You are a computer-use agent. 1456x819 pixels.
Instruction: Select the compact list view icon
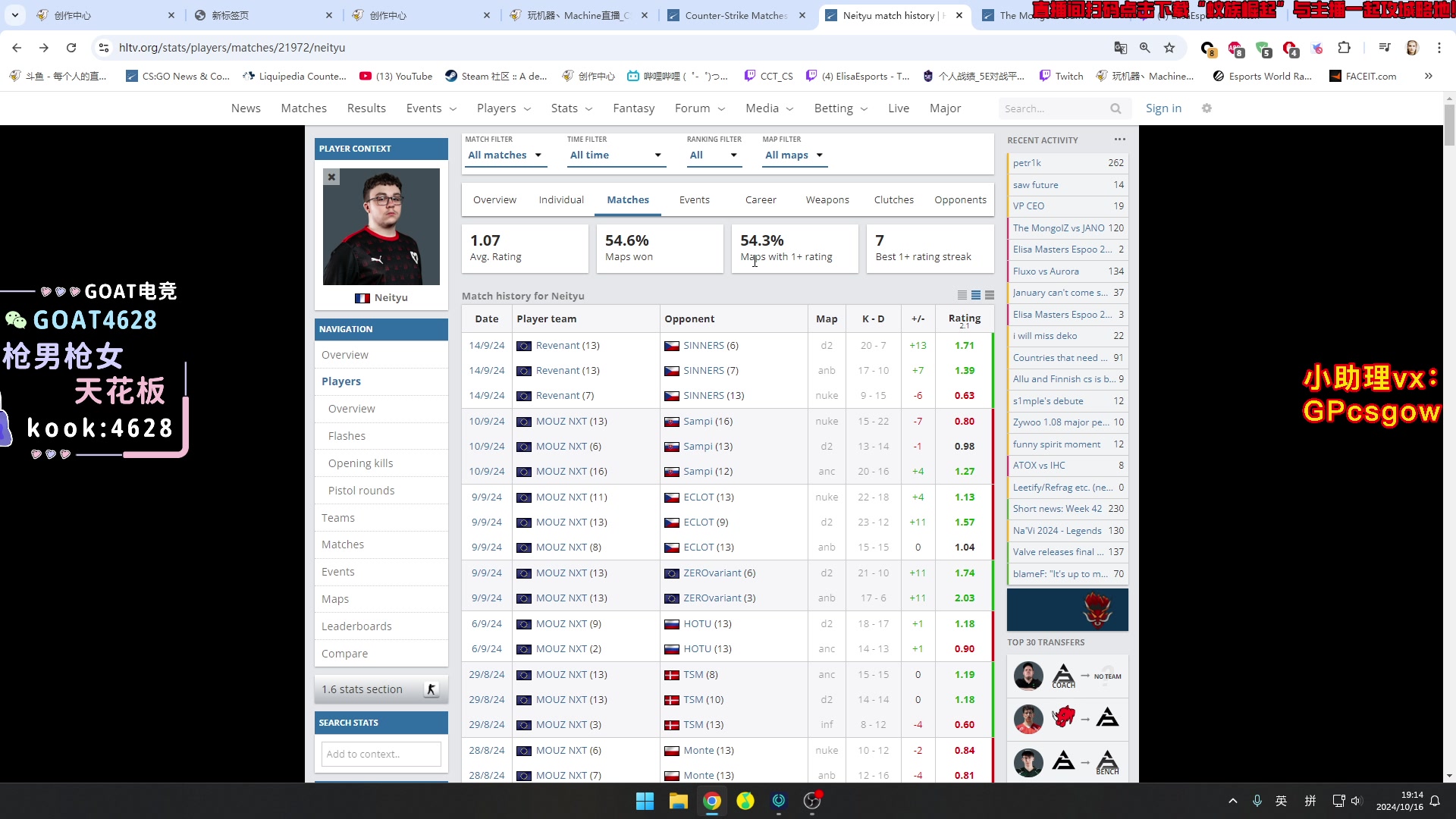962,296
